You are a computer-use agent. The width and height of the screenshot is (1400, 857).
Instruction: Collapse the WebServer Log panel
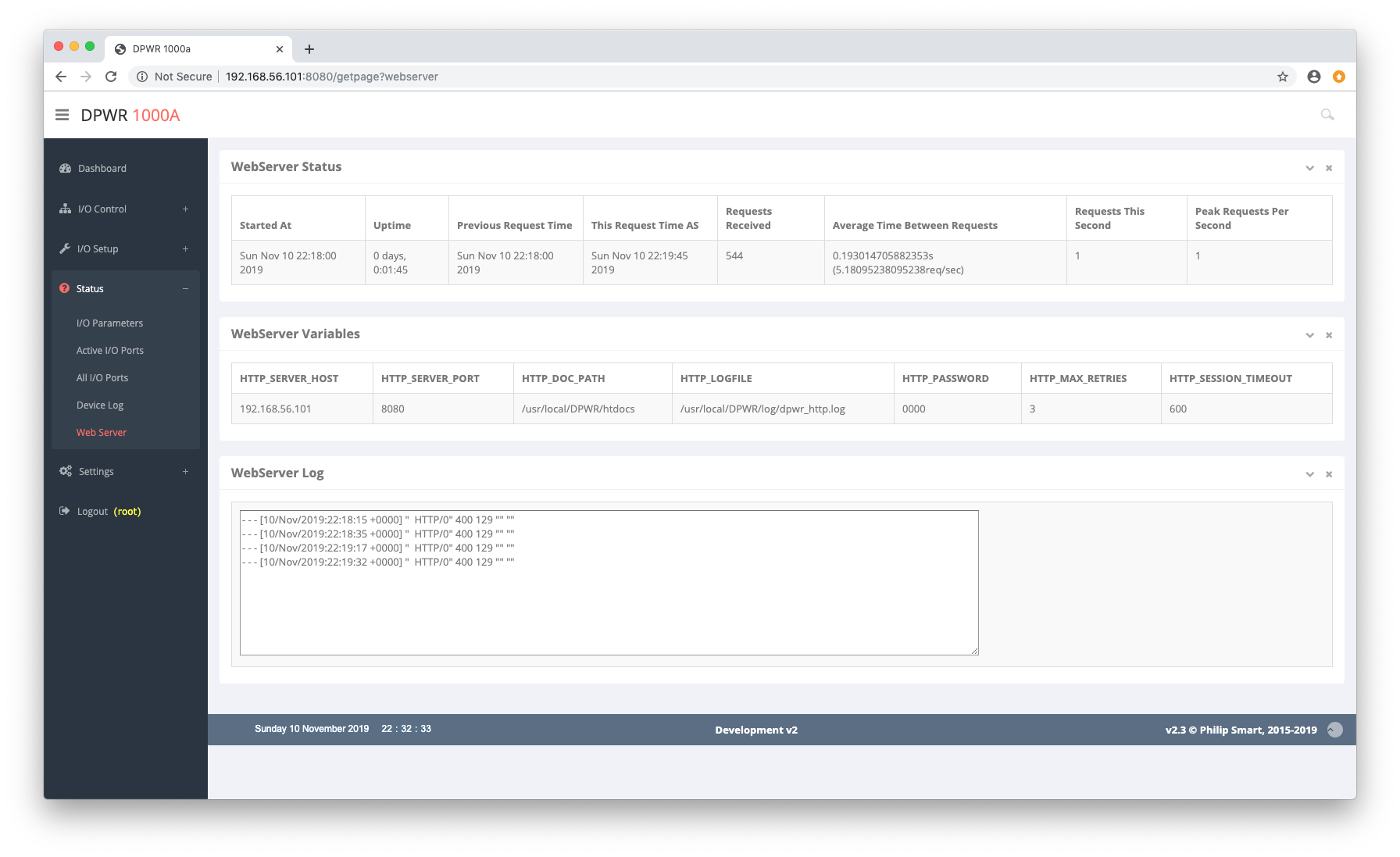[1309, 473]
